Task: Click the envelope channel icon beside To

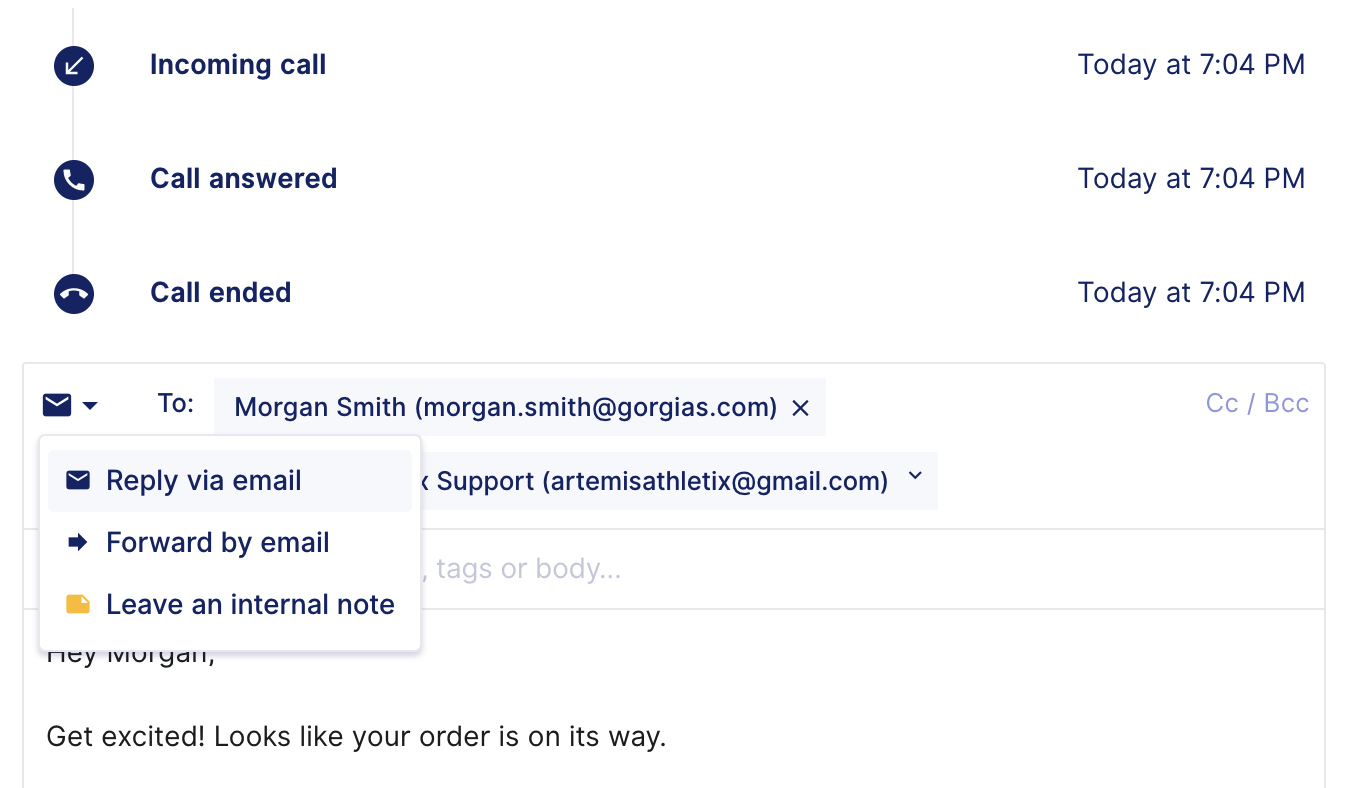Action: tap(57, 405)
